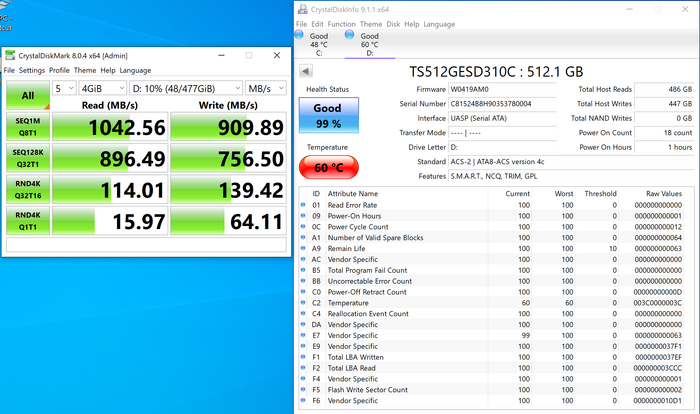
Task: Click the SEQ1M read result 1042.56
Action: [x=110, y=127]
